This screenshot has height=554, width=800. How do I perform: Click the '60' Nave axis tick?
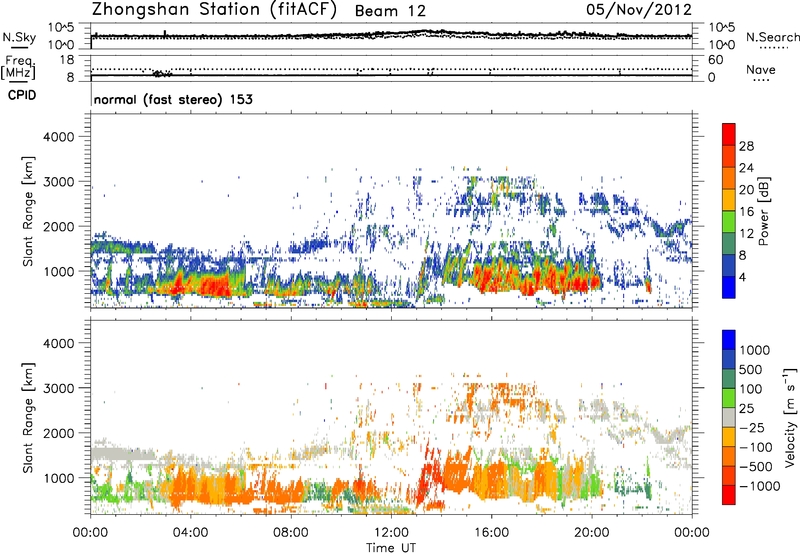(x=715, y=60)
